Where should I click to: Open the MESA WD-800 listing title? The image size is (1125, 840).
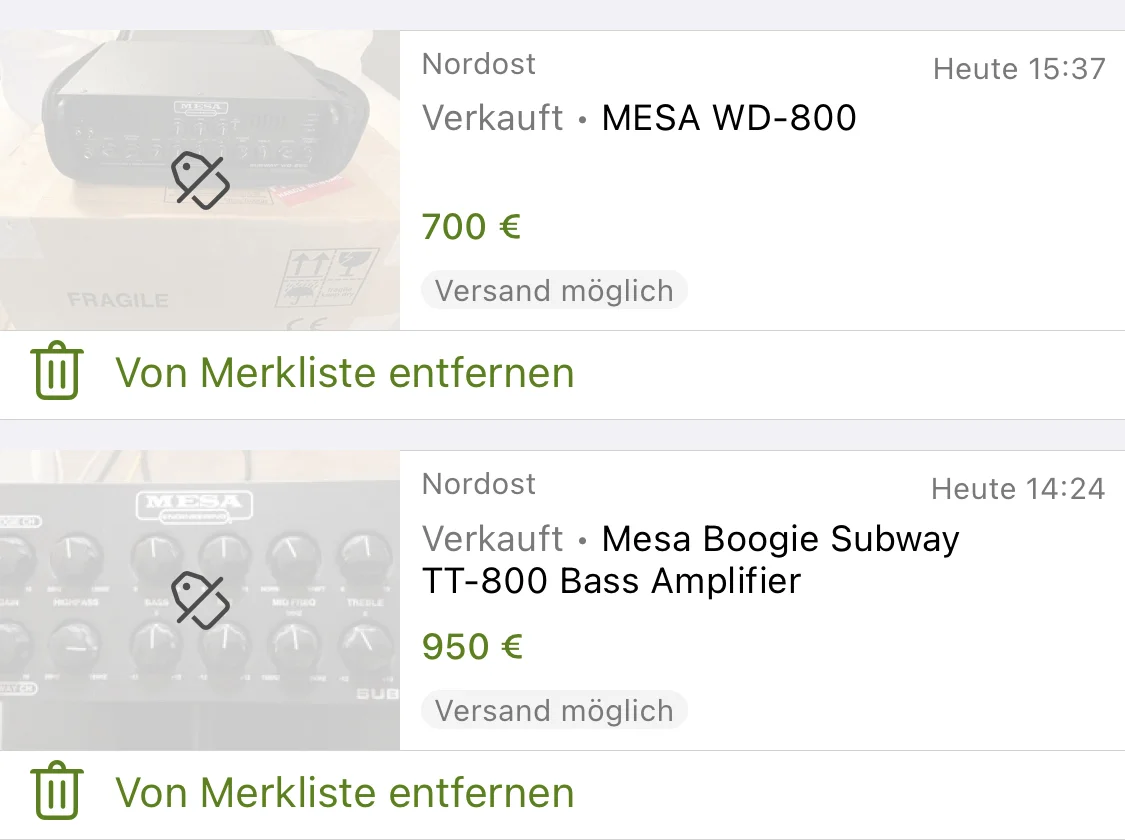[x=729, y=118]
